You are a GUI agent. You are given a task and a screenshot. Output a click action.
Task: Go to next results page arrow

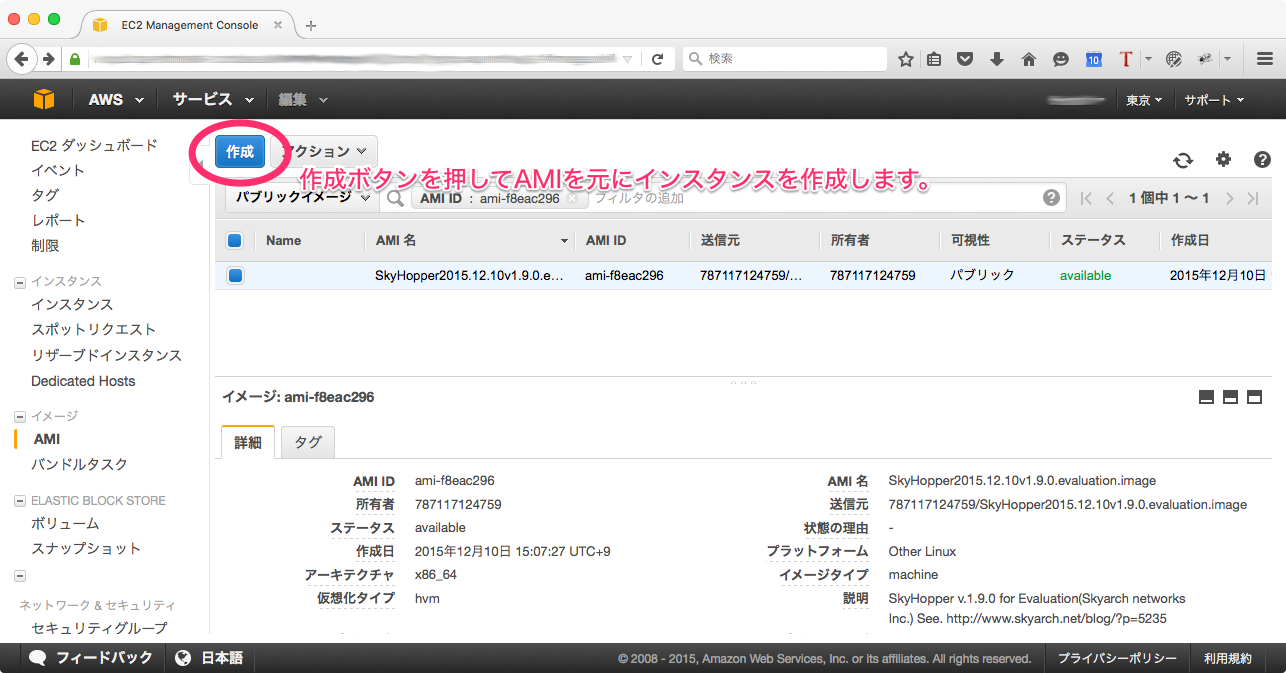tap(1230, 198)
